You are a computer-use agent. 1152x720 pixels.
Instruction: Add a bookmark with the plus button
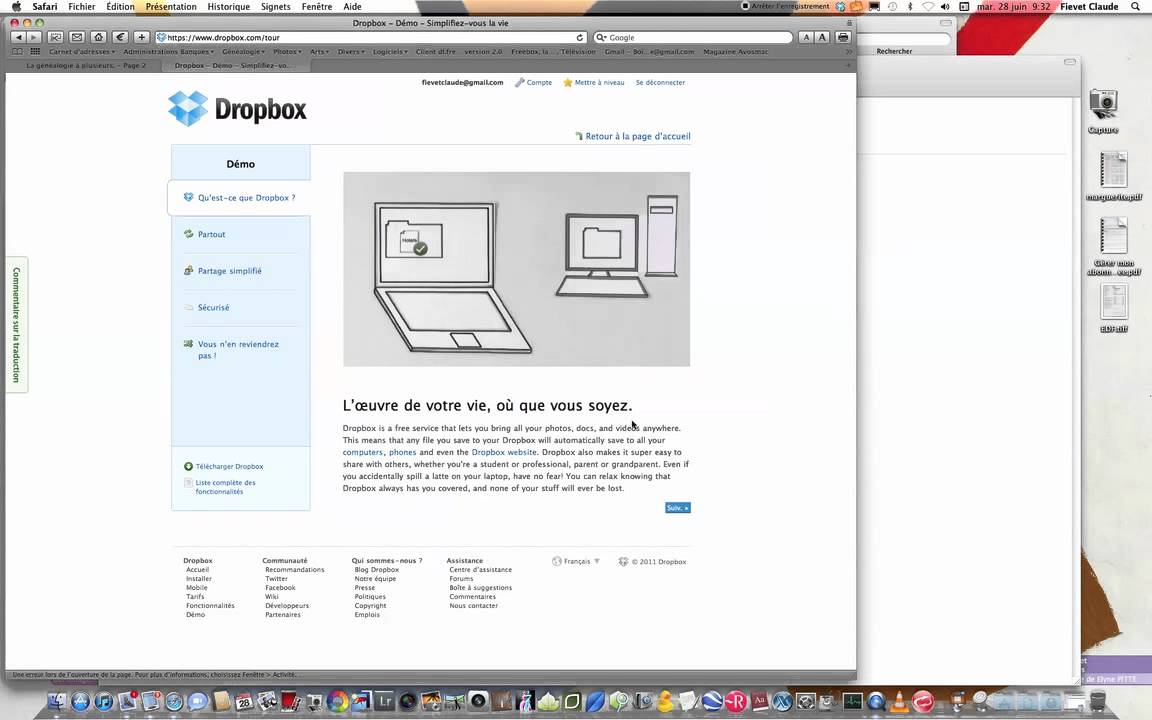tap(142, 37)
